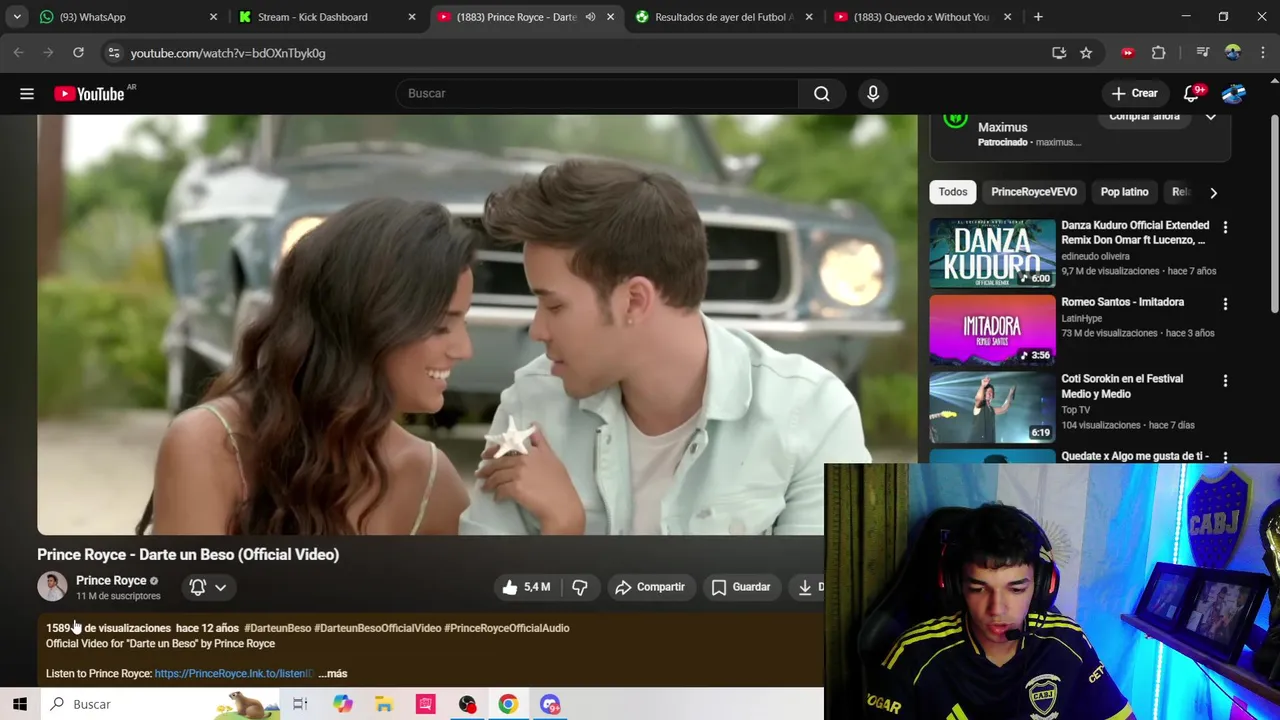Viewport: 1280px width, 720px height.
Task: Toggle subscription notification bell for Prince Royce
Action: pos(198,588)
